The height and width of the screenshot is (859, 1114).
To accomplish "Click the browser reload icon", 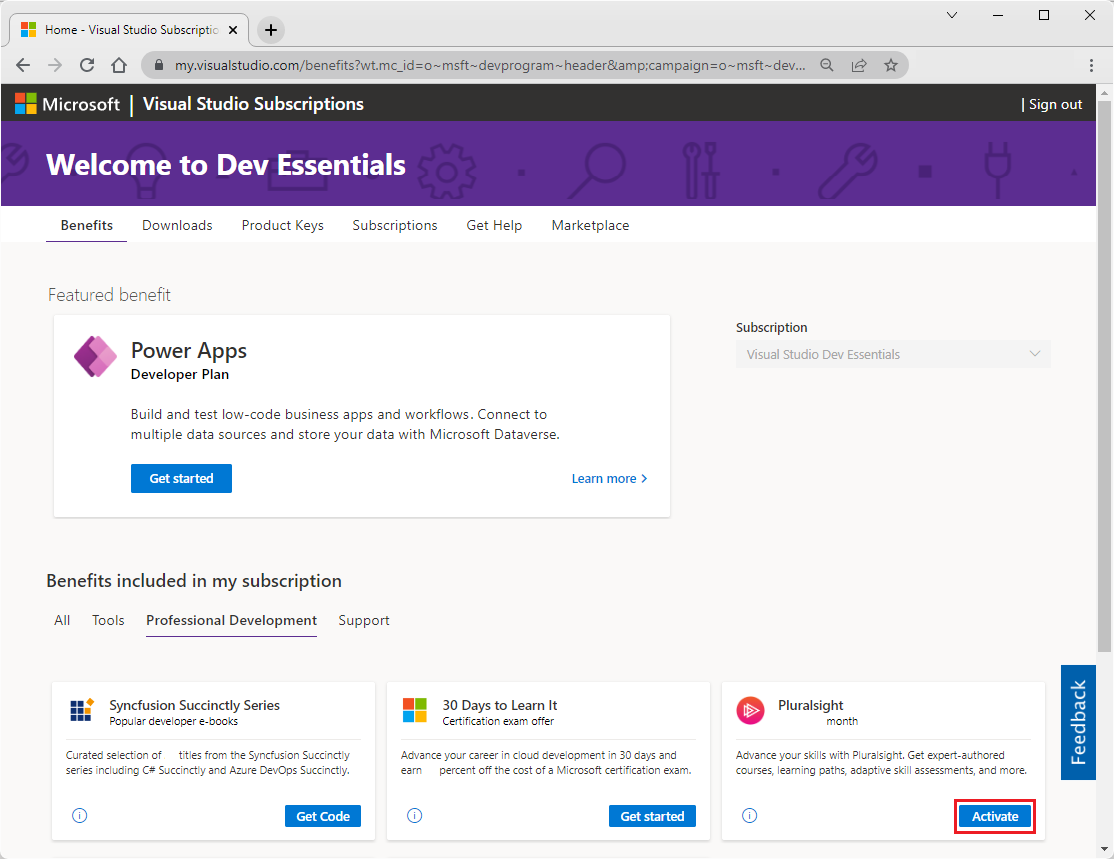I will coord(87,65).
